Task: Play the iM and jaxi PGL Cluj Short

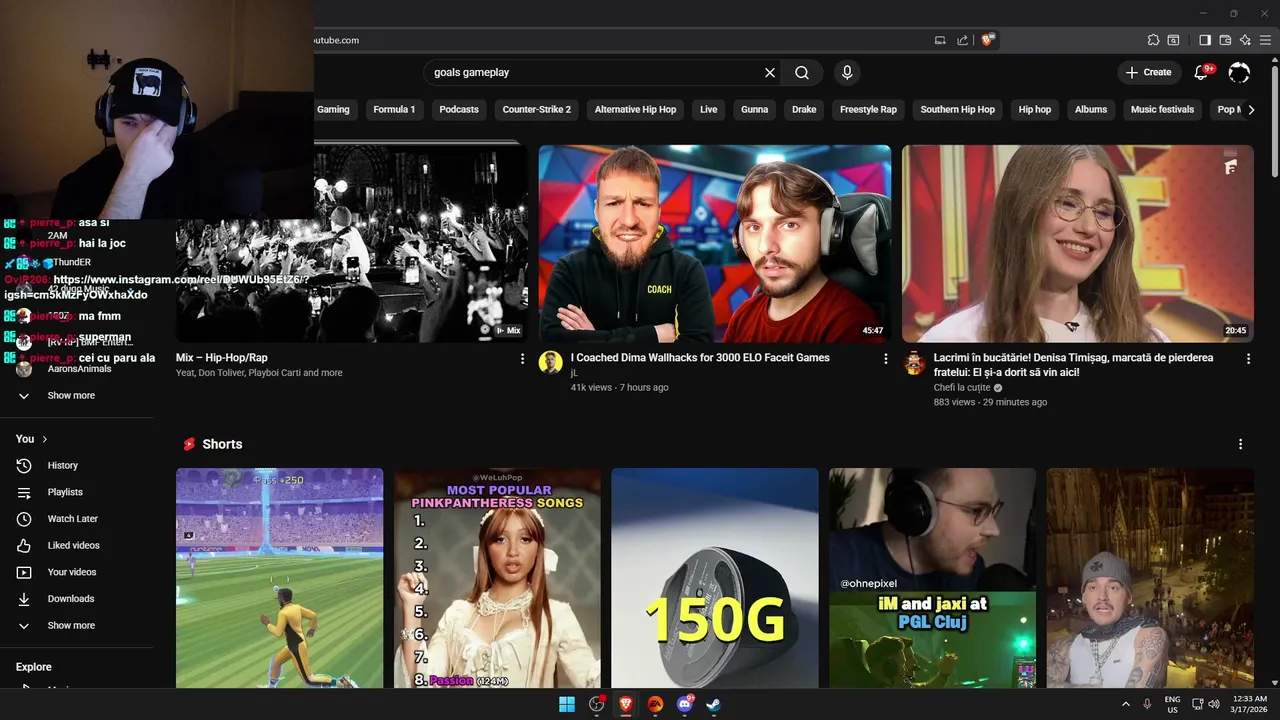Action: (932, 578)
